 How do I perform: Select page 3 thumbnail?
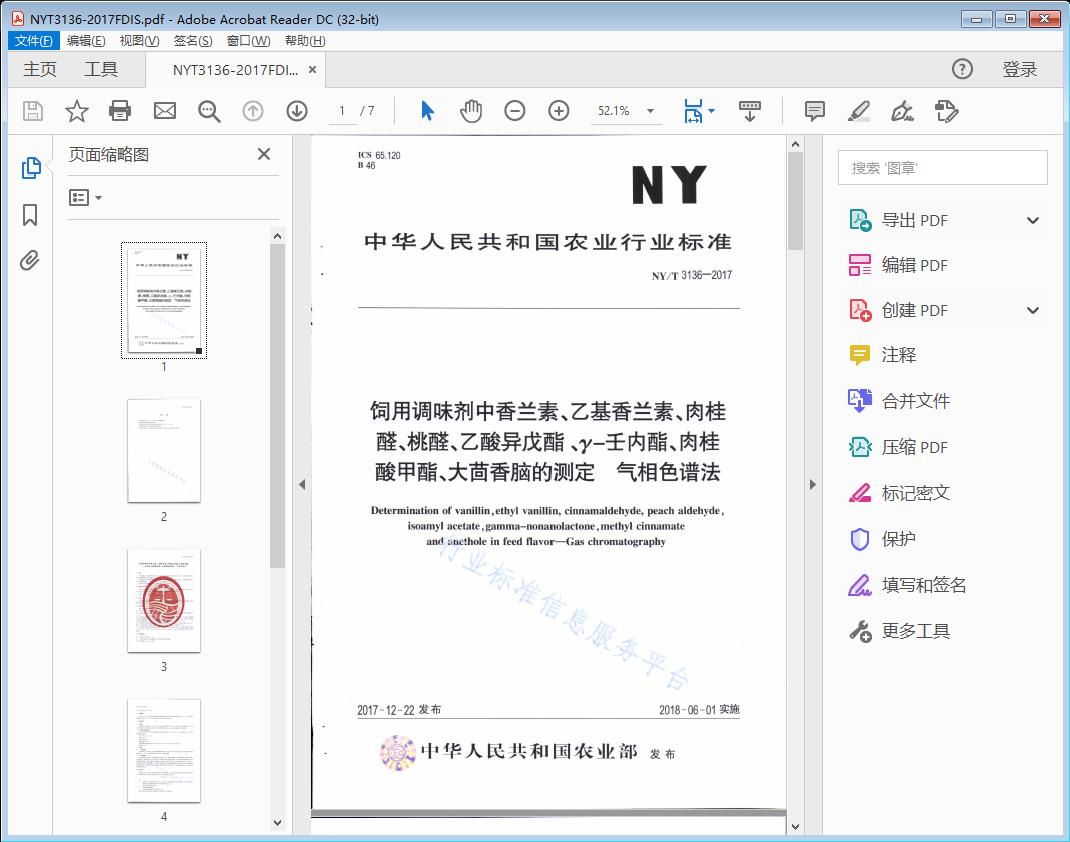coord(164,601)
